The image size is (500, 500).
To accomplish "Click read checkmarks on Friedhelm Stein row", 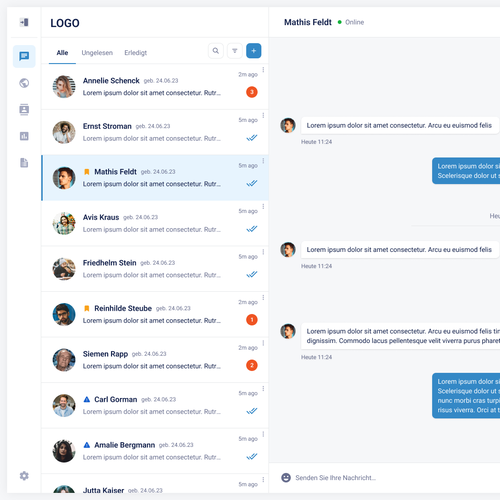I will (252, 274).
